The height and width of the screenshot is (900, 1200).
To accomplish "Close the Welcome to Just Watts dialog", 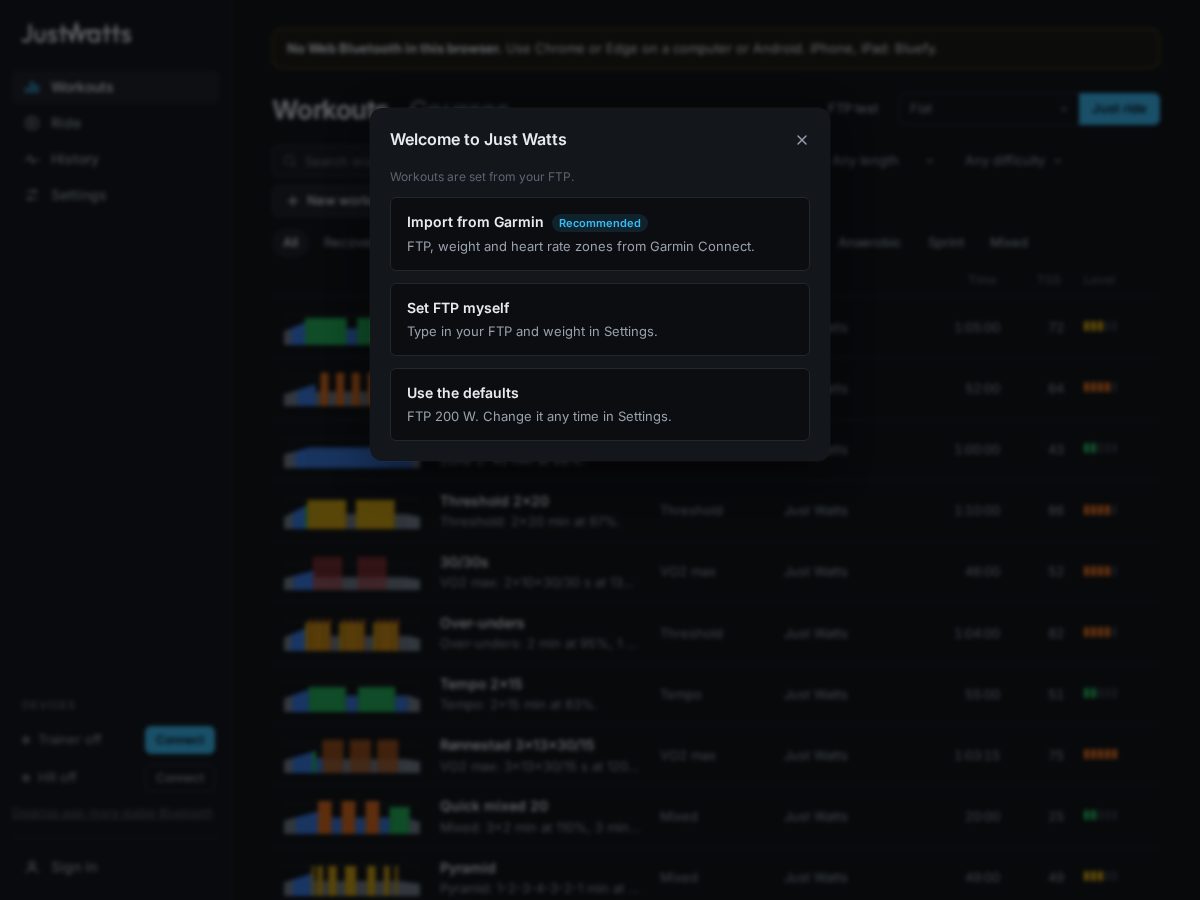I will 801,140.
